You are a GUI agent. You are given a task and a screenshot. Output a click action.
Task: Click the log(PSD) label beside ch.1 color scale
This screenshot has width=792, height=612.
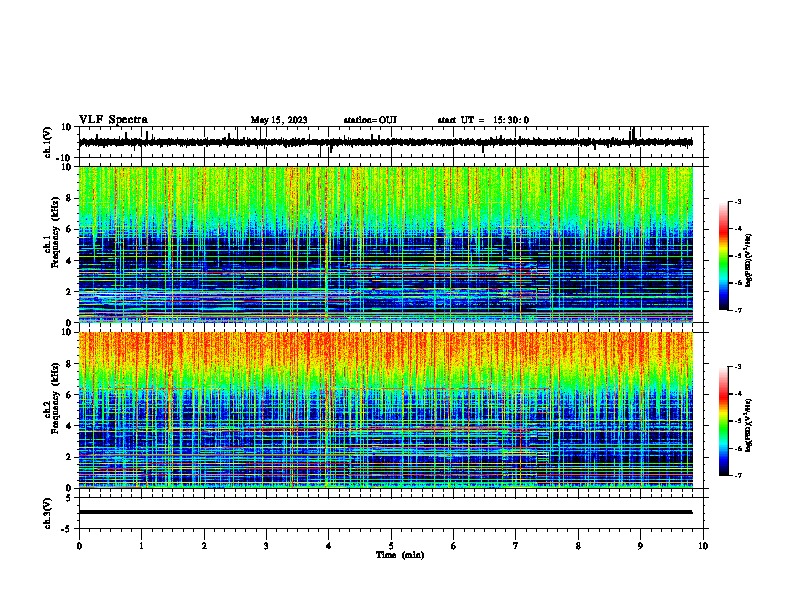748,261
